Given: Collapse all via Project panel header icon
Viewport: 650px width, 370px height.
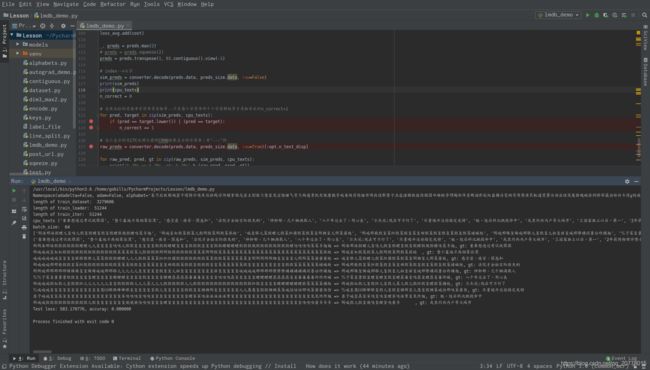Looking at the screenshot, I should pyautogui.click(x=52, y=26).
